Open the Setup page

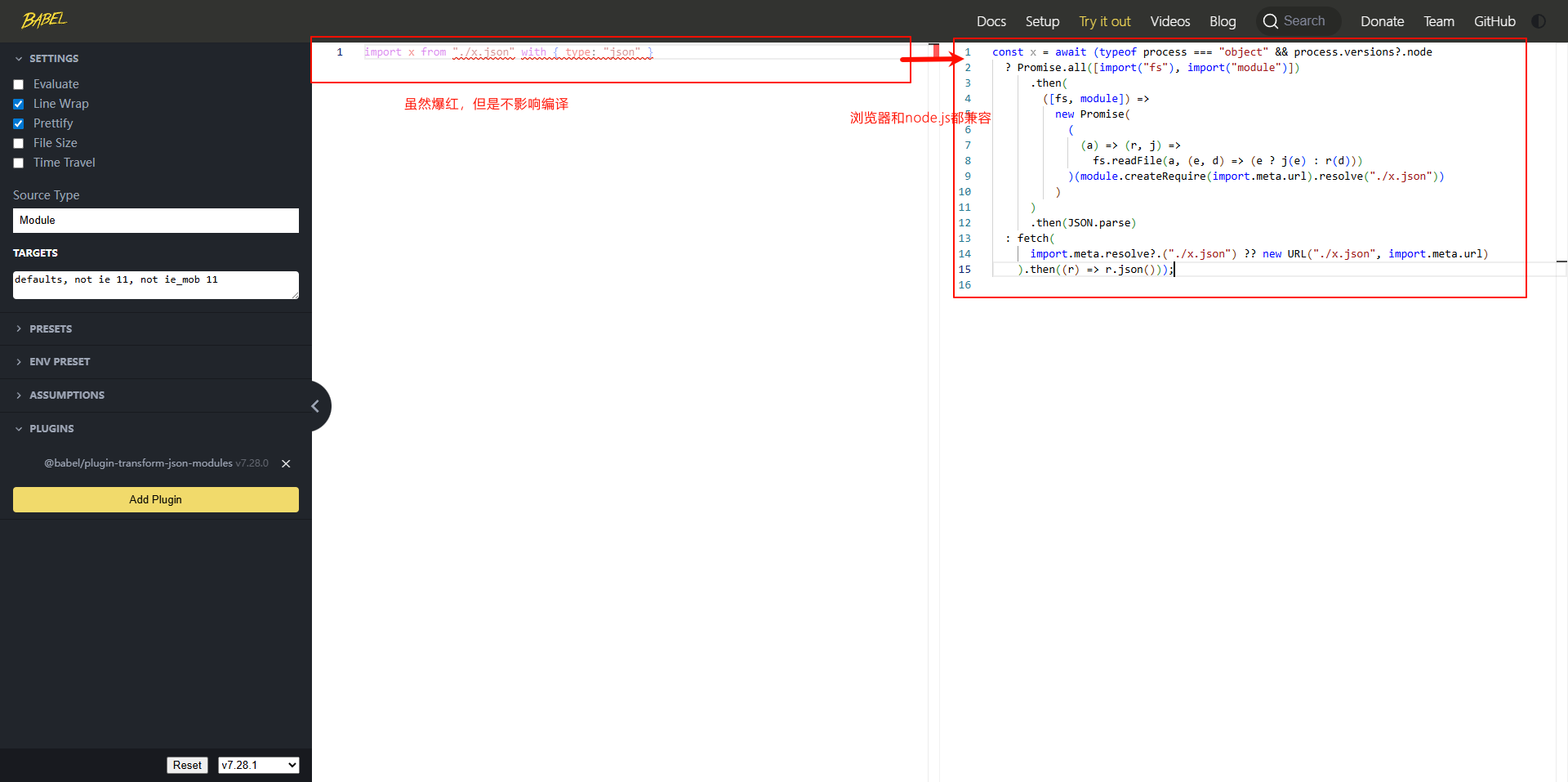1042,21
